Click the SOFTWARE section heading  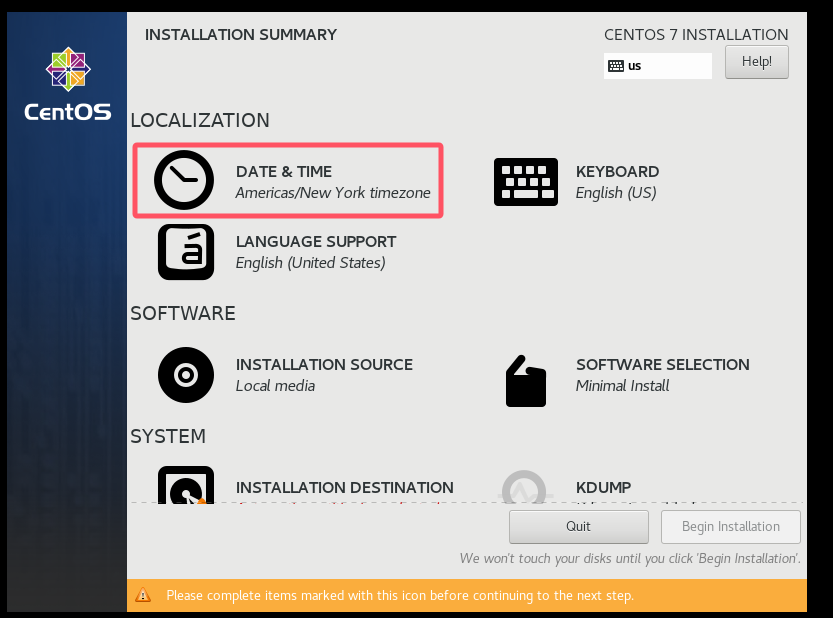click(183, 314)
